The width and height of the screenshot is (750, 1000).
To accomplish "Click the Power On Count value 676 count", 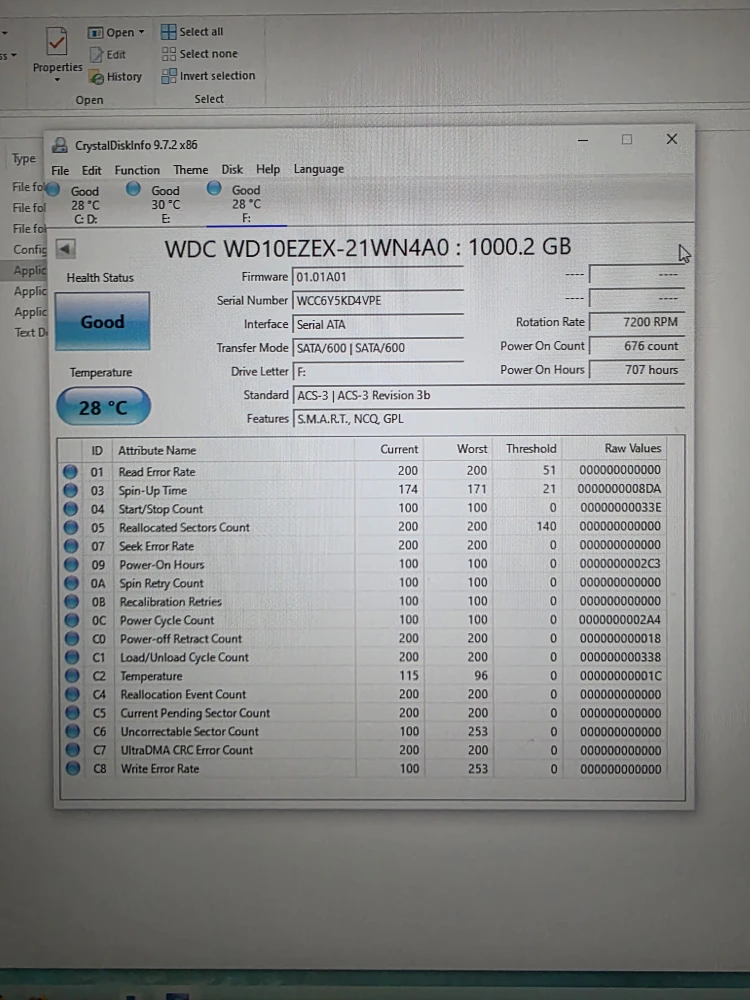I will click(x=636, y=346).
